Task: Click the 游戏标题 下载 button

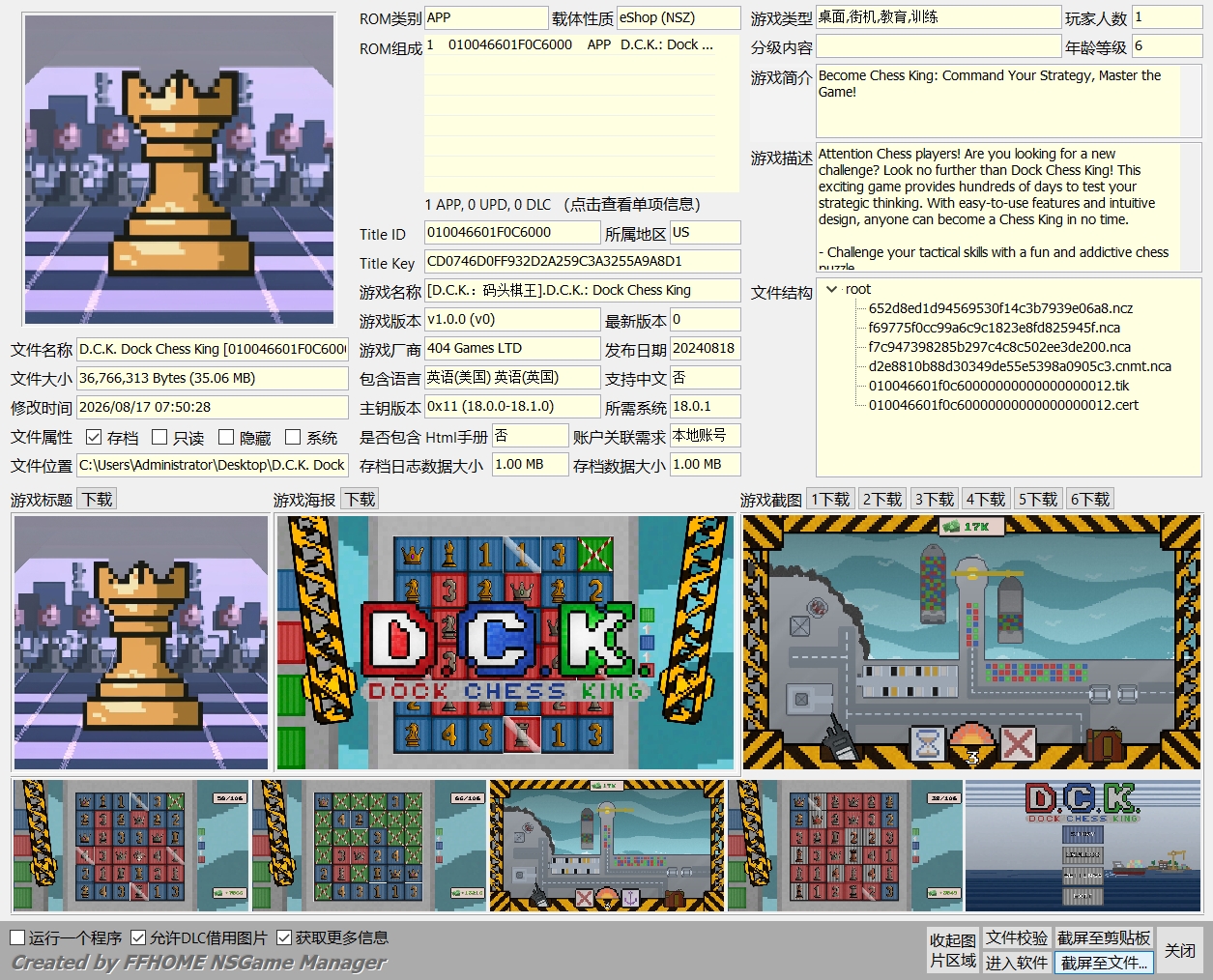Action: pyautogui.click(x=97, y=499)
